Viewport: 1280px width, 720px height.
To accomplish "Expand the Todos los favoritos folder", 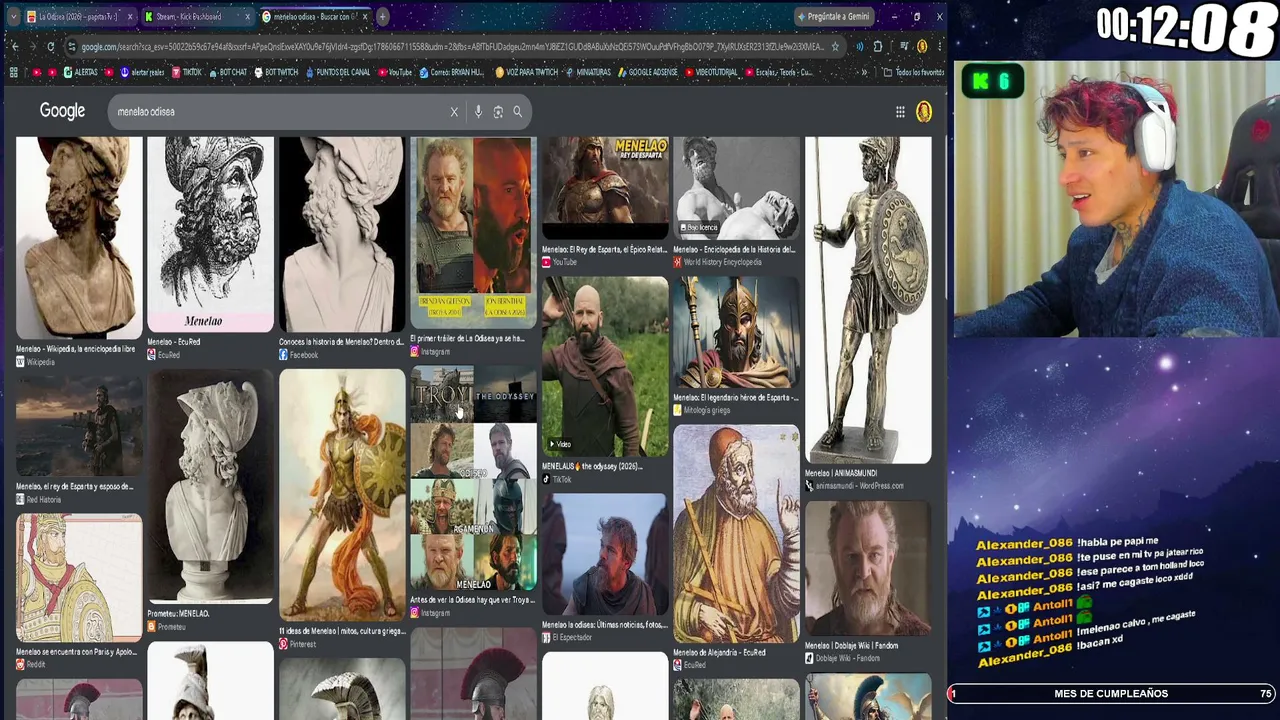I will (914, 72).
